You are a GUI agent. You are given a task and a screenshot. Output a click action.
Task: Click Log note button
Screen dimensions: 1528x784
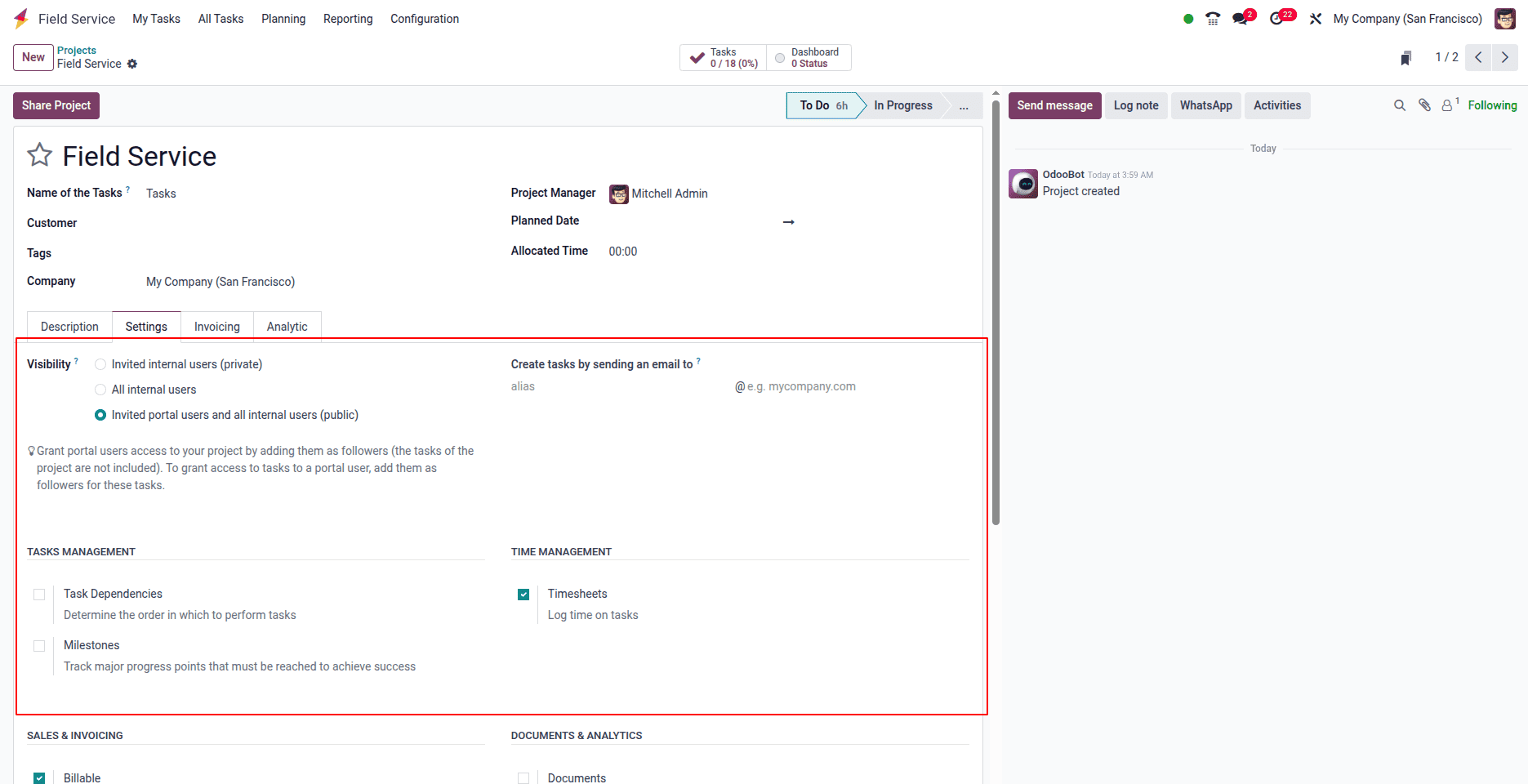pyautogui.click(x=1136, y=105)
